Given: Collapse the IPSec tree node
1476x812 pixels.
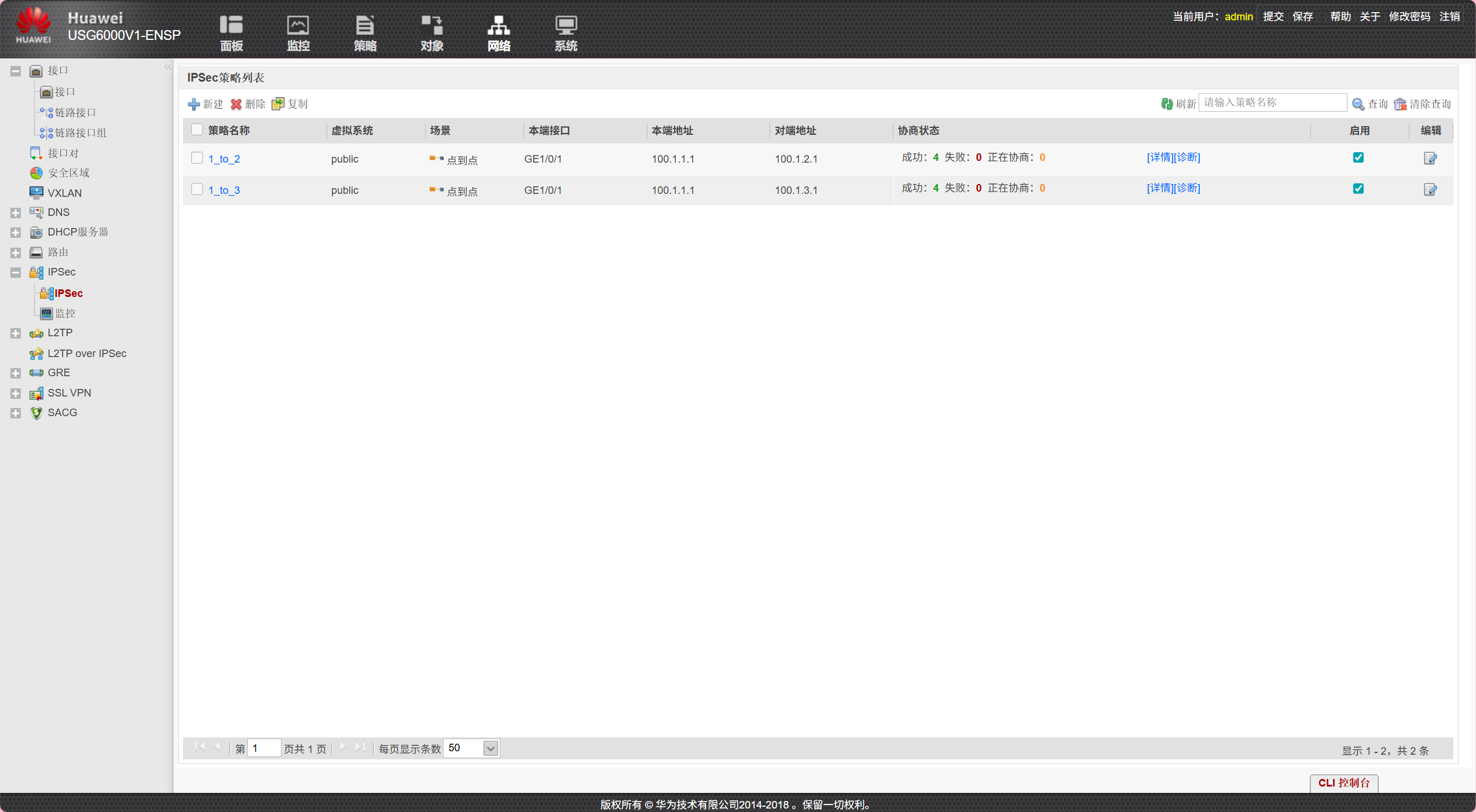Looking at the screenshot, I should click(x=16, y=272).
